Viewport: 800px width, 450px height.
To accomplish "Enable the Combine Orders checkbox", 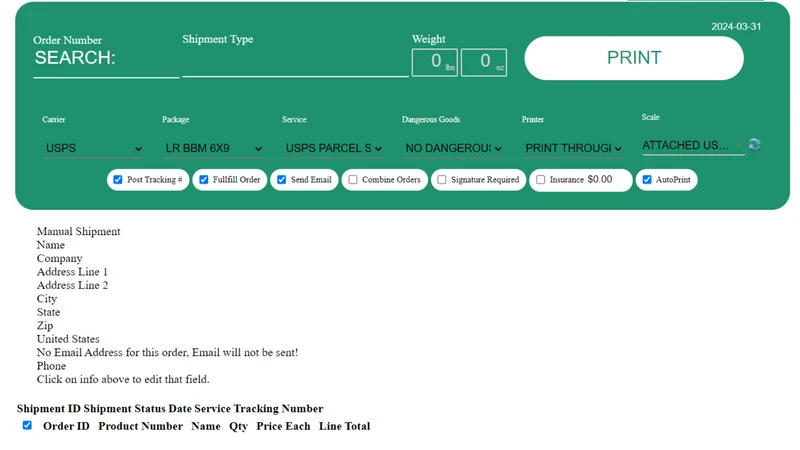I will [353, 180].
